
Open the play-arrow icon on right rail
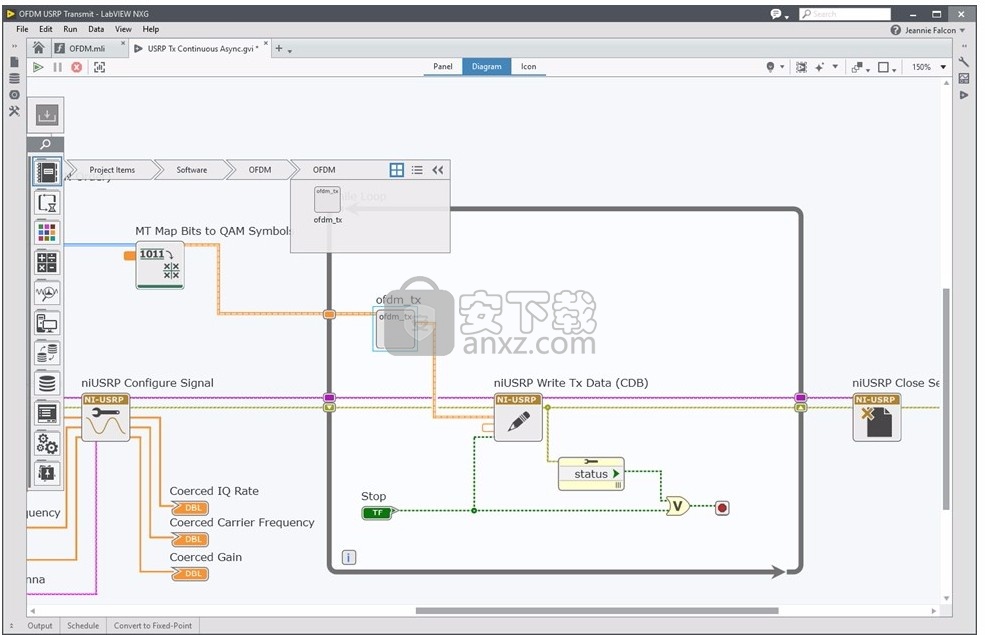(964, 95)
